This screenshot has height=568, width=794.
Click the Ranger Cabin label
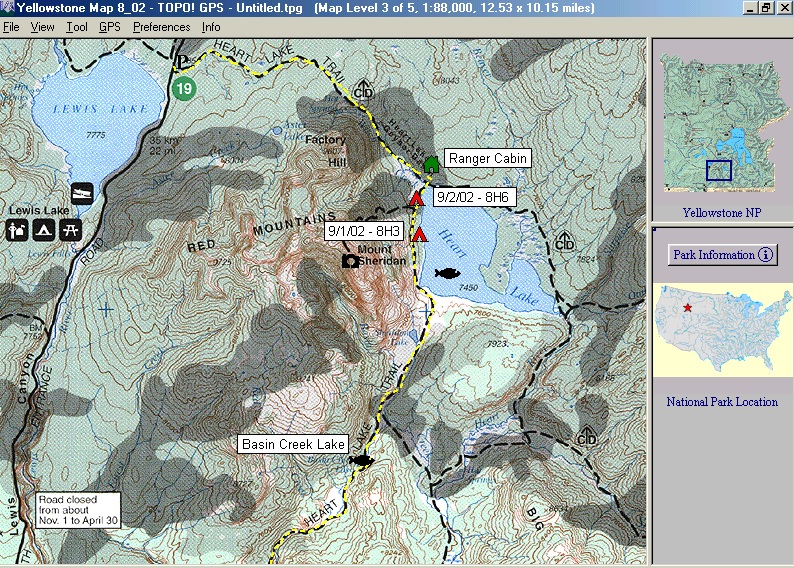pyautogui.click(x=485, y=158)
